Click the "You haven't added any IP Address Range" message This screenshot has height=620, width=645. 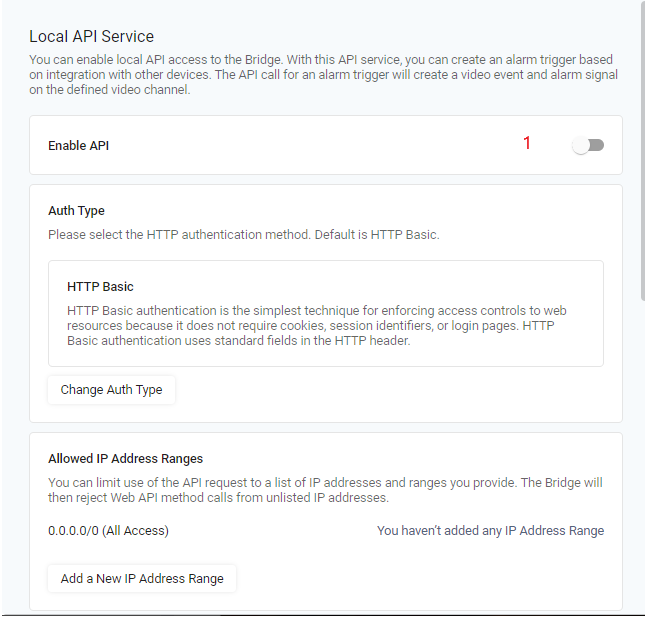click(490, 531)
